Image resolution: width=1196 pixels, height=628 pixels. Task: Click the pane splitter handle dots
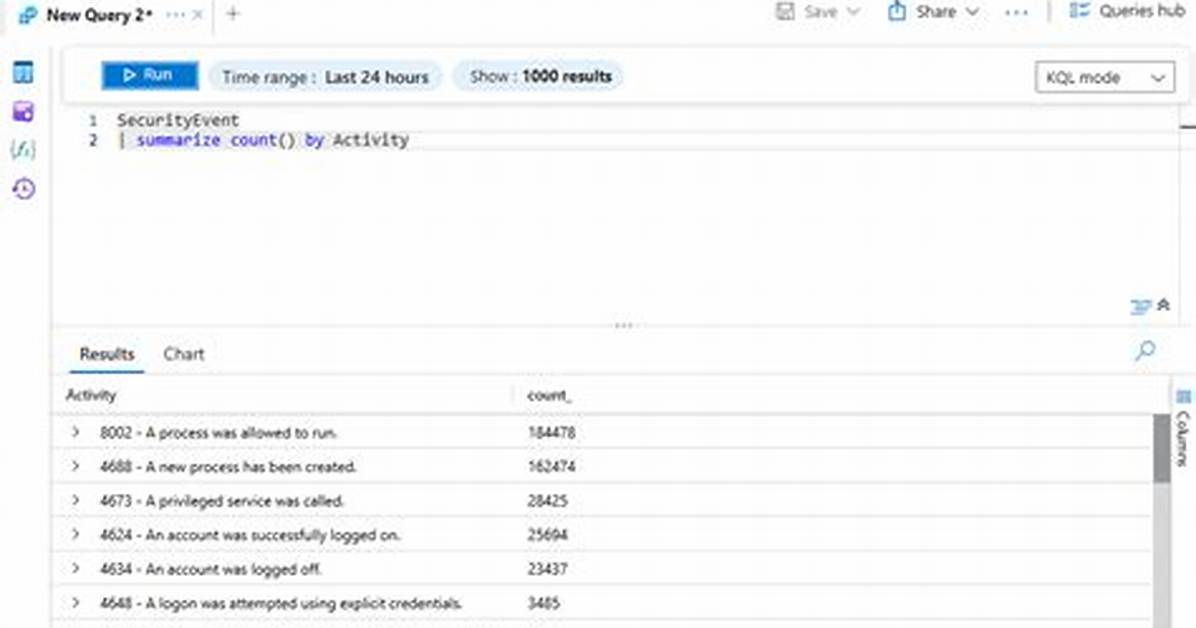[x=624, y=326]
